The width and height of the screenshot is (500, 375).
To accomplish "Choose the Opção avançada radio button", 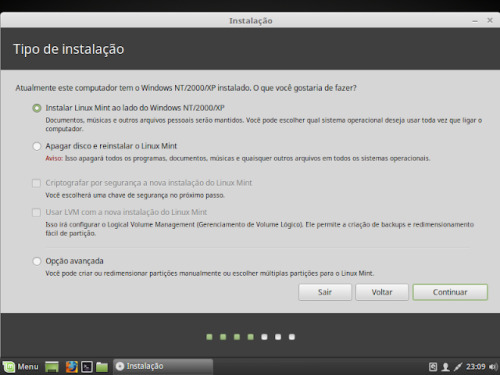I will pyautogui.click(x=37, y=261).
